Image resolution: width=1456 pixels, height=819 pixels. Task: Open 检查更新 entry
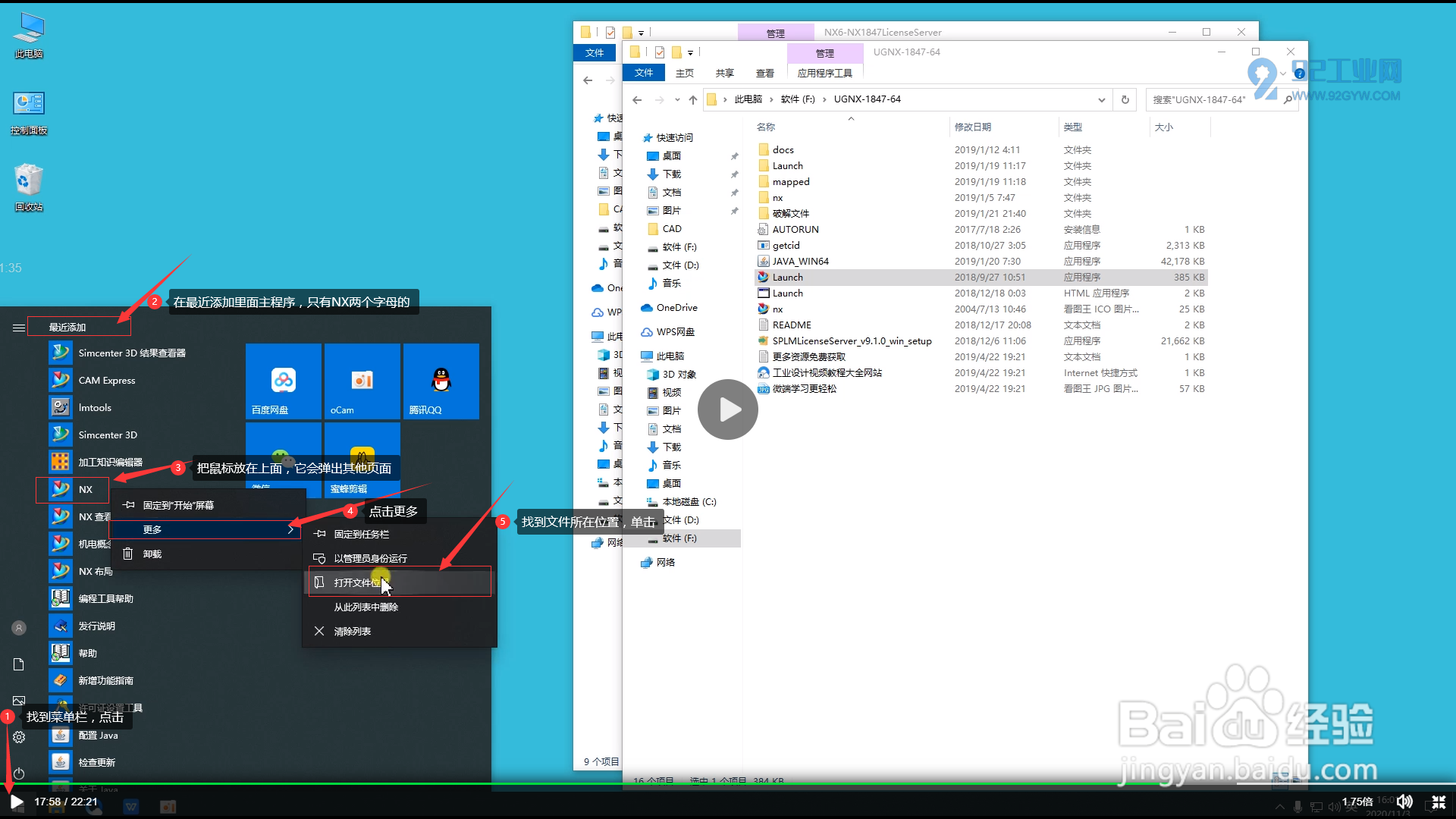96,762
